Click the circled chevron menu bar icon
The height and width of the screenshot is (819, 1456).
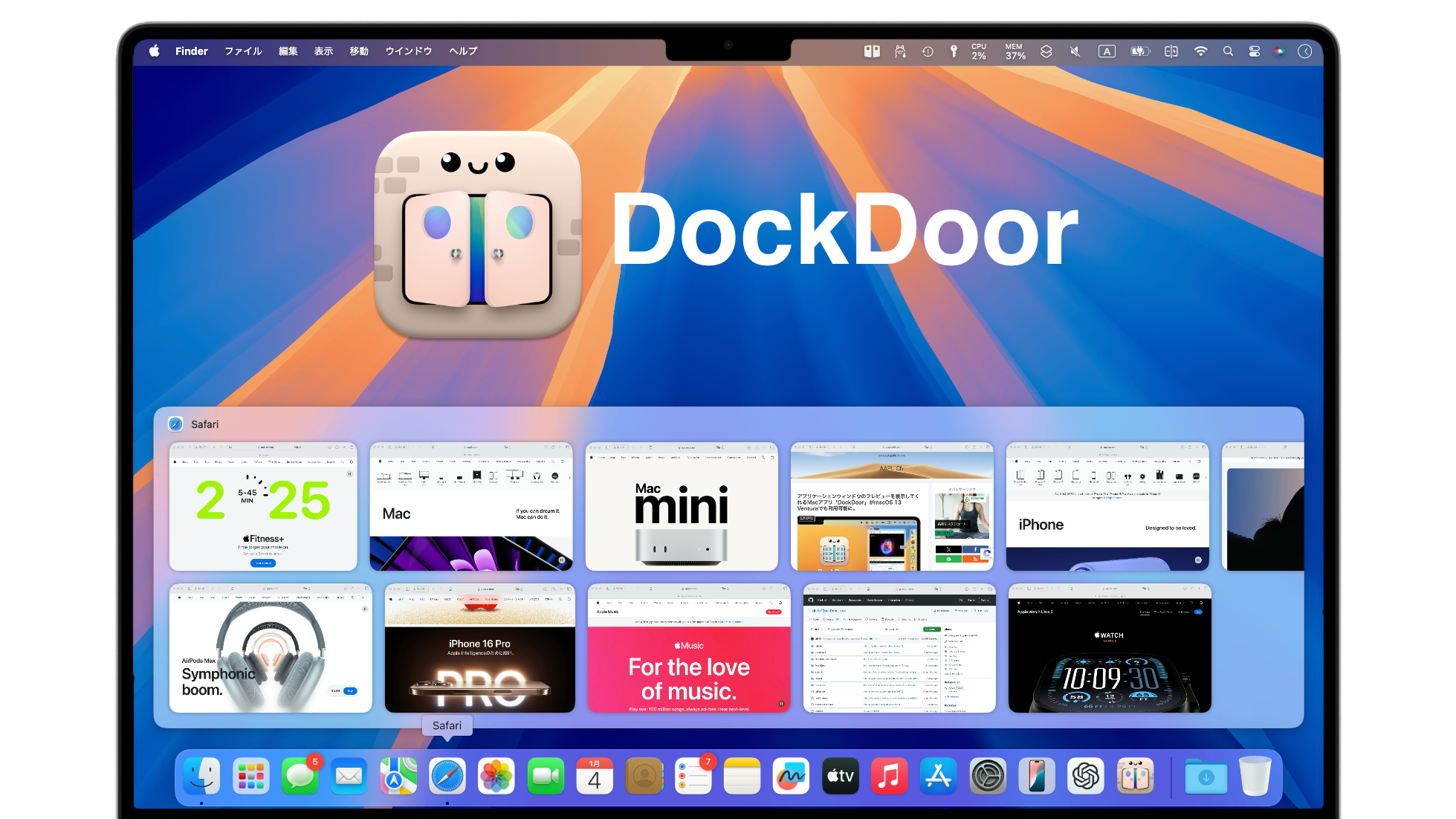pos(1305,51)
